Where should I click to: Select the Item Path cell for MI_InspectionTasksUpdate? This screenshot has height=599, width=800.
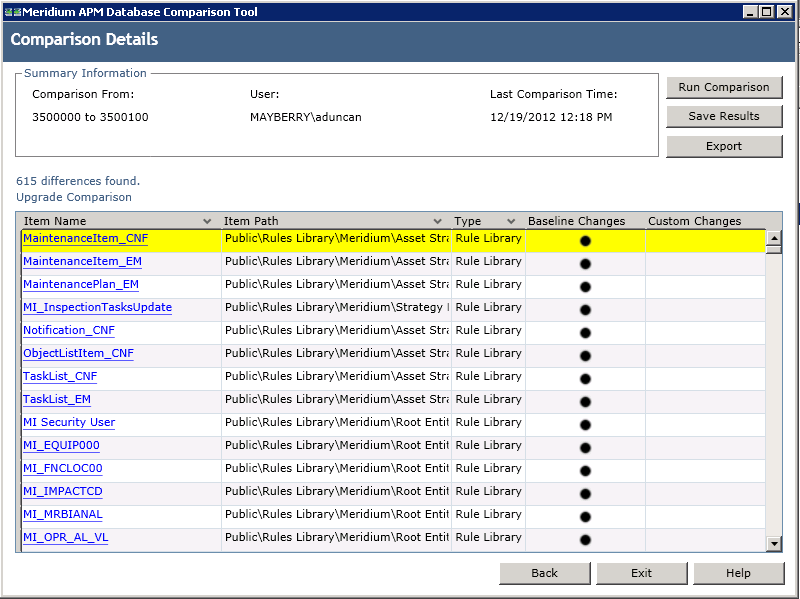coord(336,310)
